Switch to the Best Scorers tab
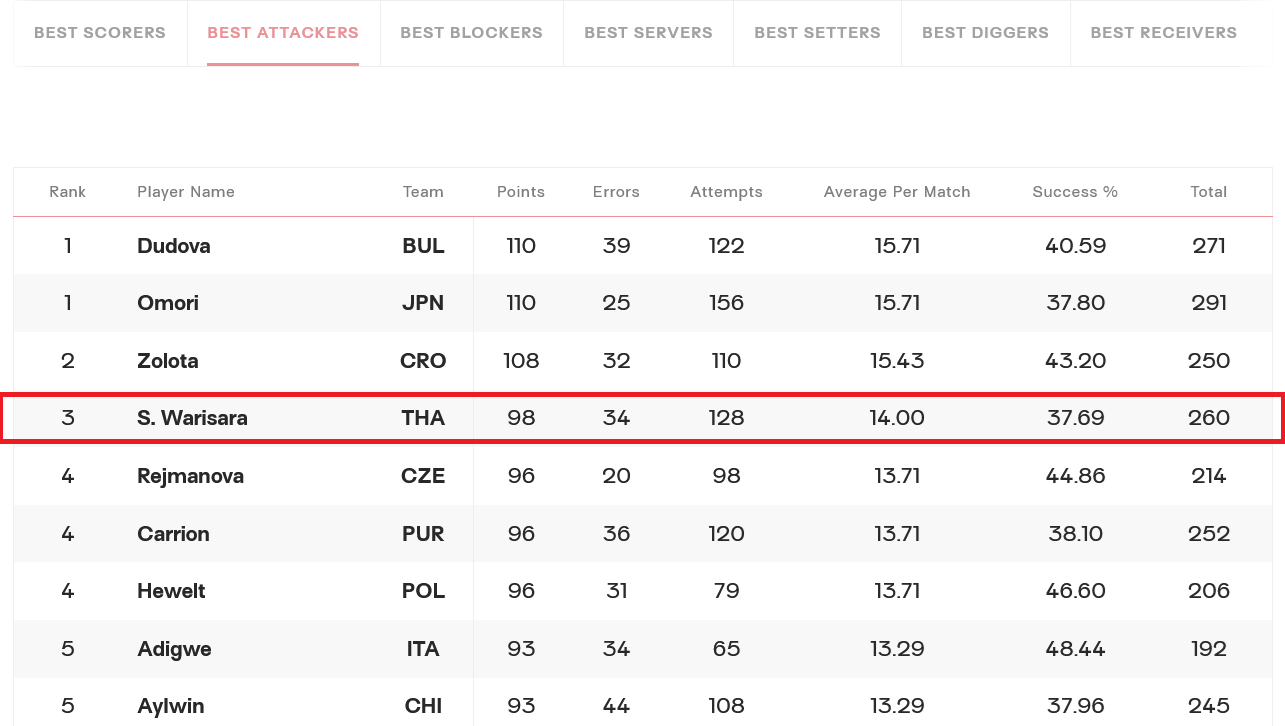The height and width of the screenshot is (726, 1285). (100, 32)
